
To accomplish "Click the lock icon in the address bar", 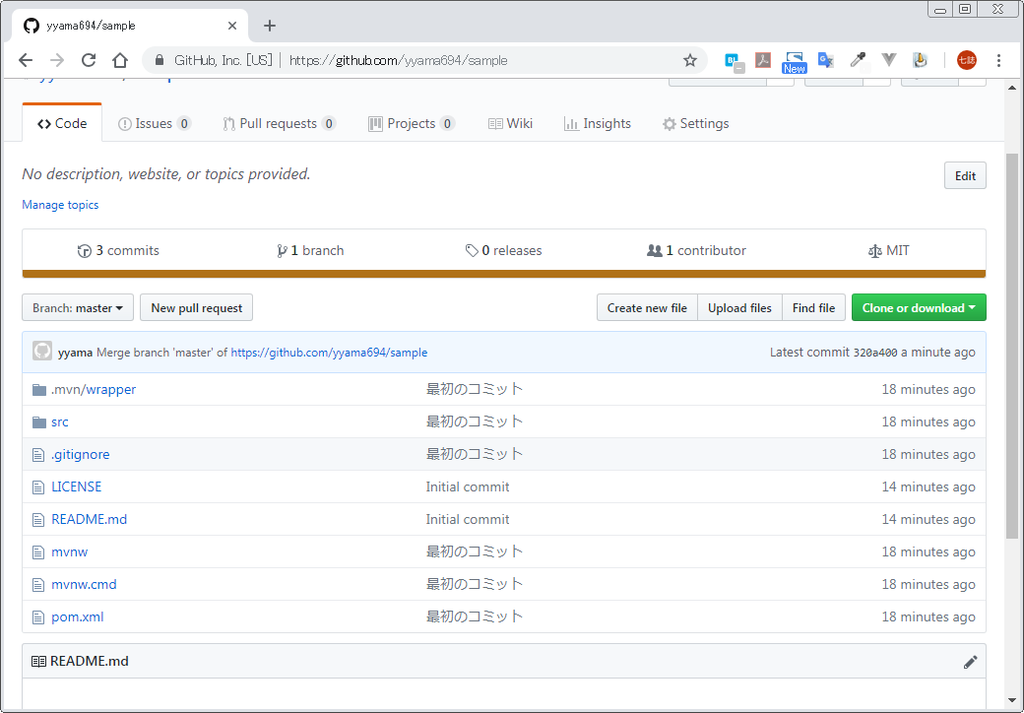I will tap(159, 60).
